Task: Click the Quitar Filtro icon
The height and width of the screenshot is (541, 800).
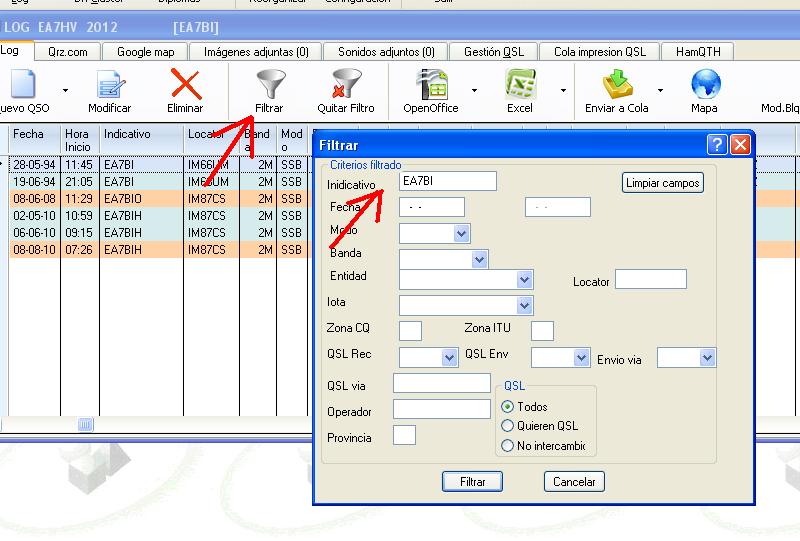Action: (x=346, y=85)
